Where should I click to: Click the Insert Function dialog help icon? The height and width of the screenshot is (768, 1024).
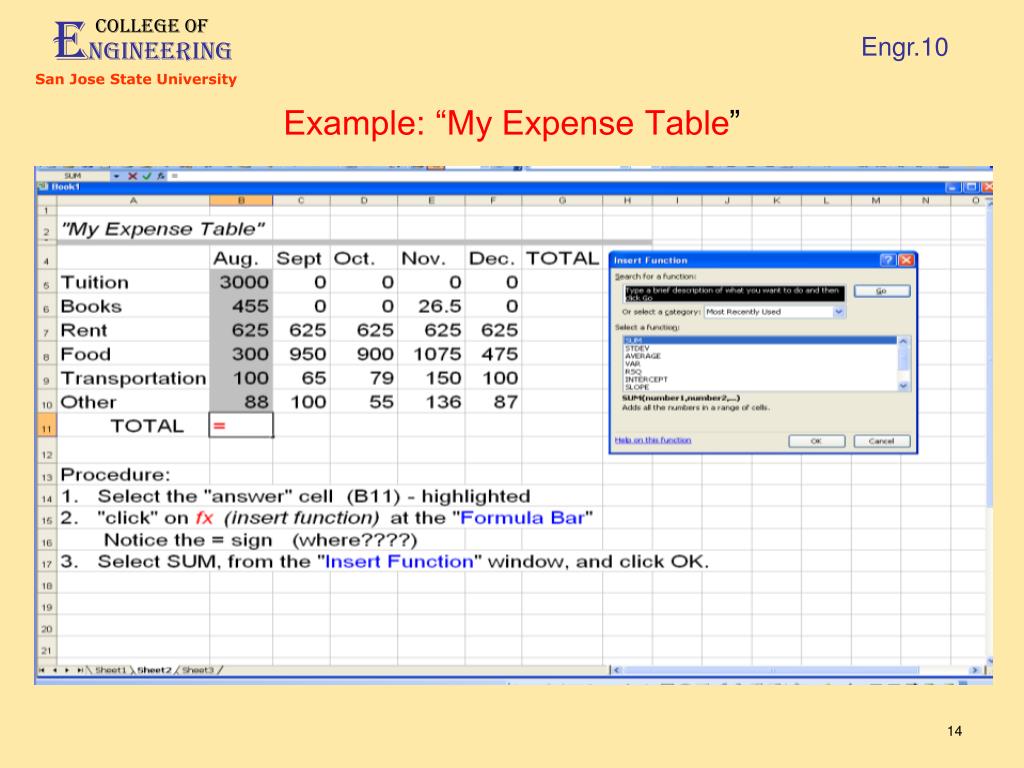pyautogui.click(x=888, y=260)
